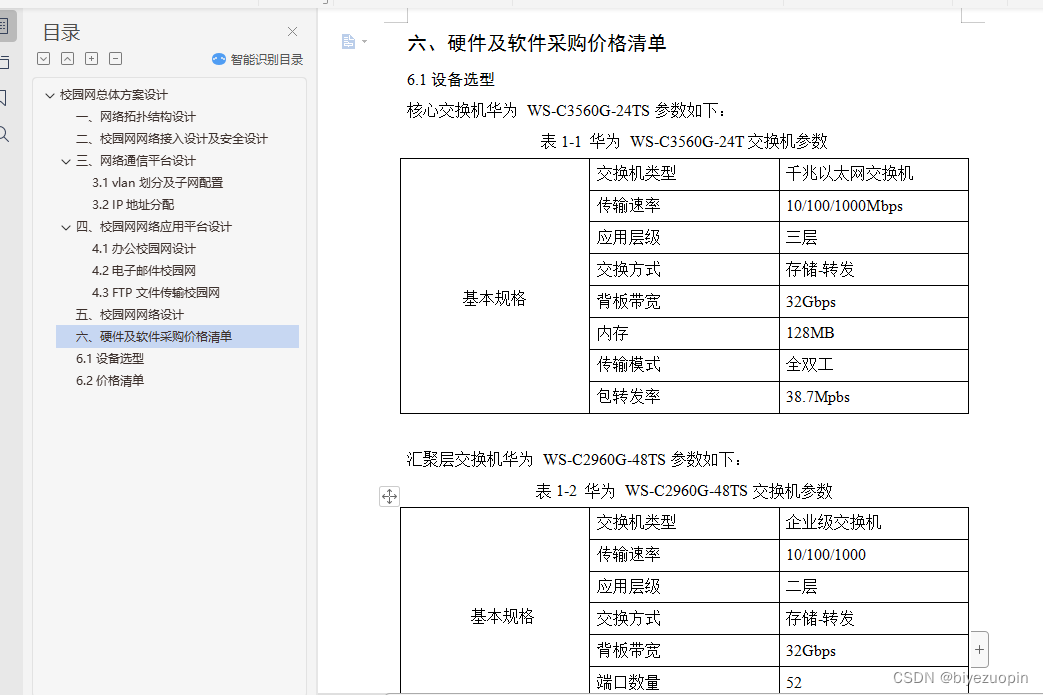The height and width of the screenshot is (695, 1043).
Task: Click the minus icon to collapse outline levels
Action: (115, 58)
